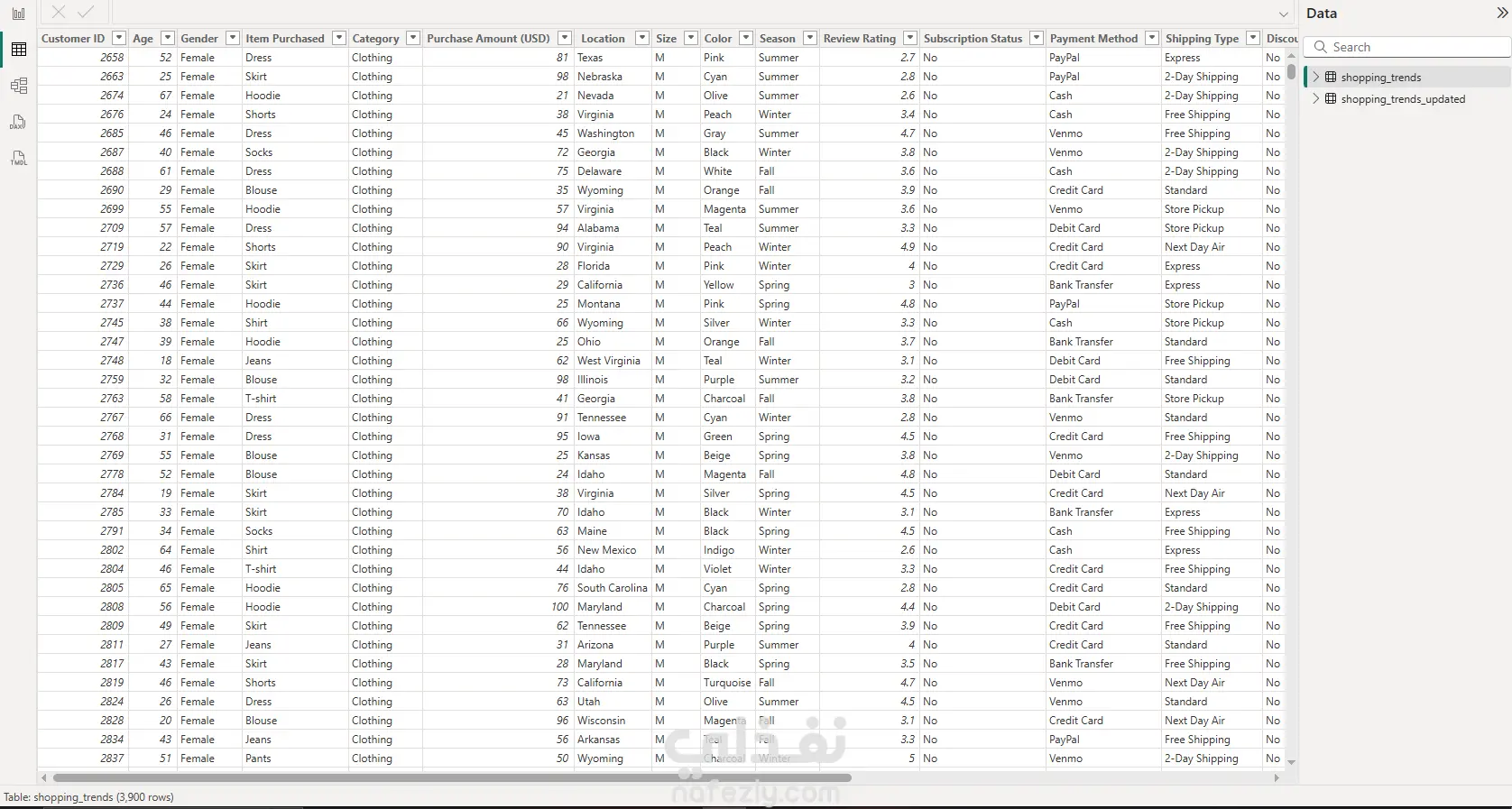Click vertical scrollbar up arrow
The height and width of the screenshot is (809, 1512).
[1291, 55]
